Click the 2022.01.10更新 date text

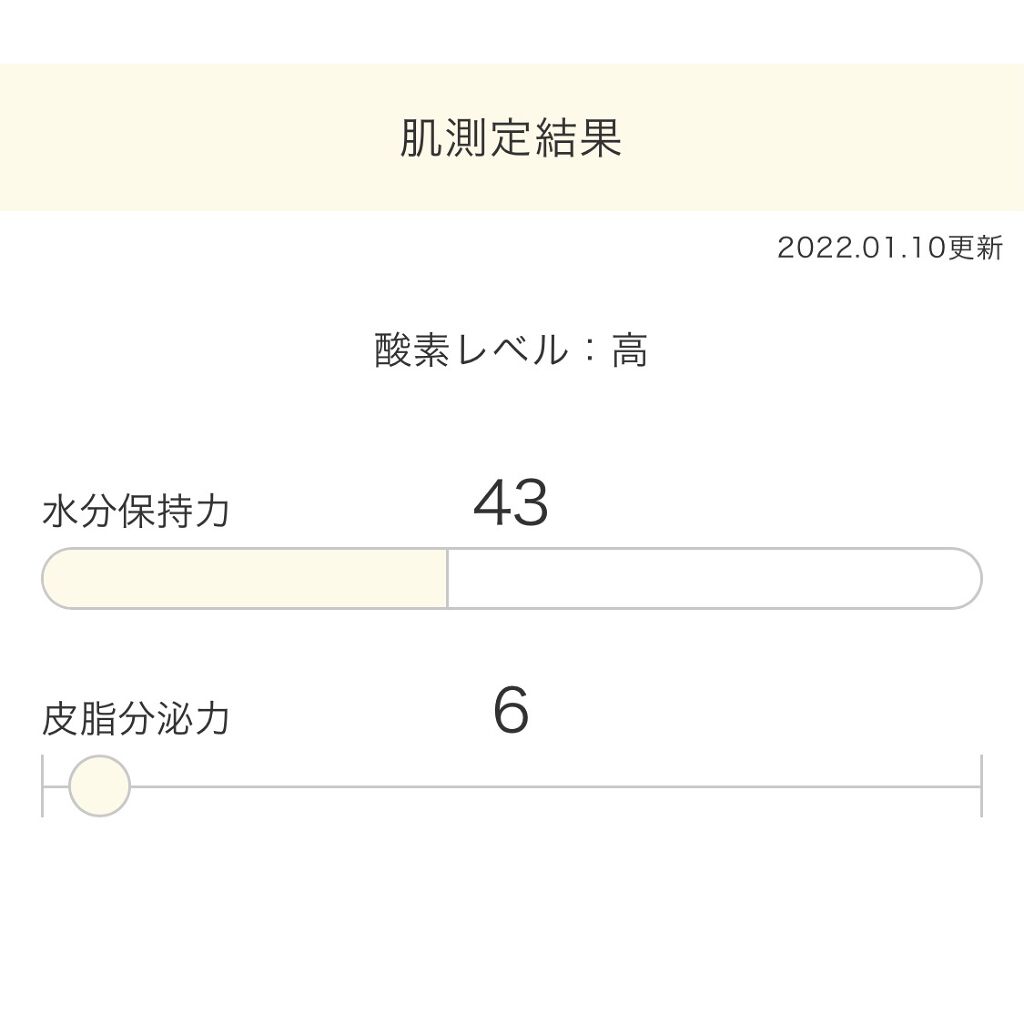click(x=890, y=248)
